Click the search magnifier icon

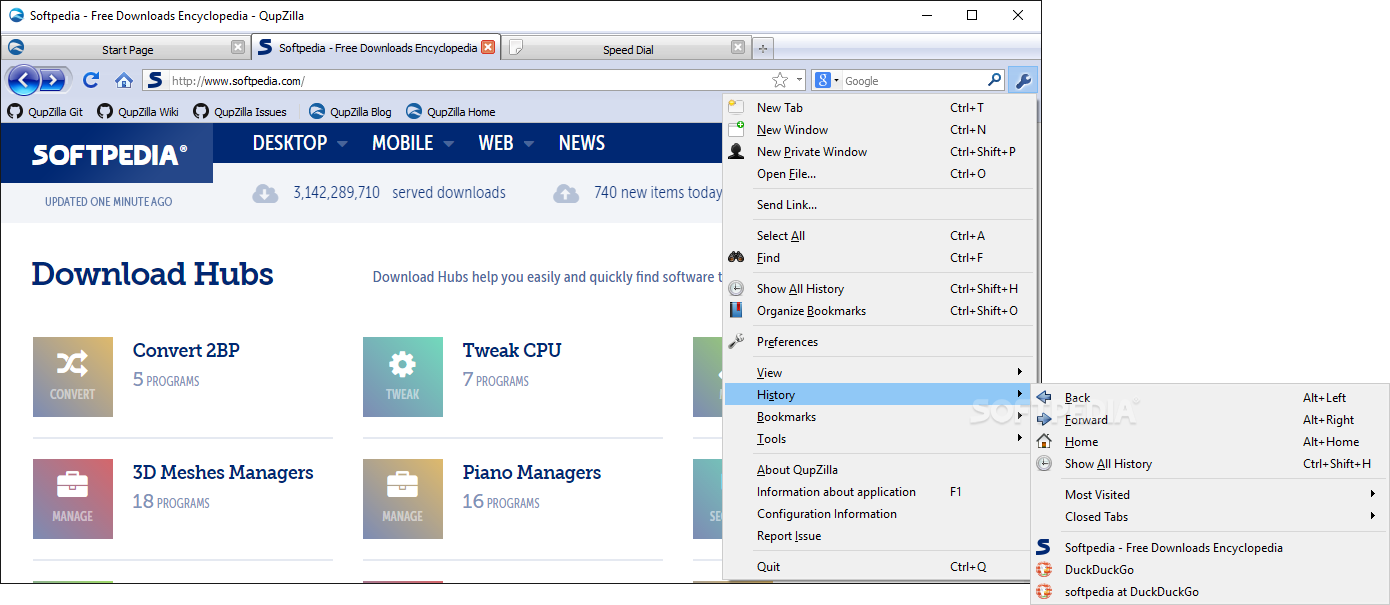click(994, 80)
